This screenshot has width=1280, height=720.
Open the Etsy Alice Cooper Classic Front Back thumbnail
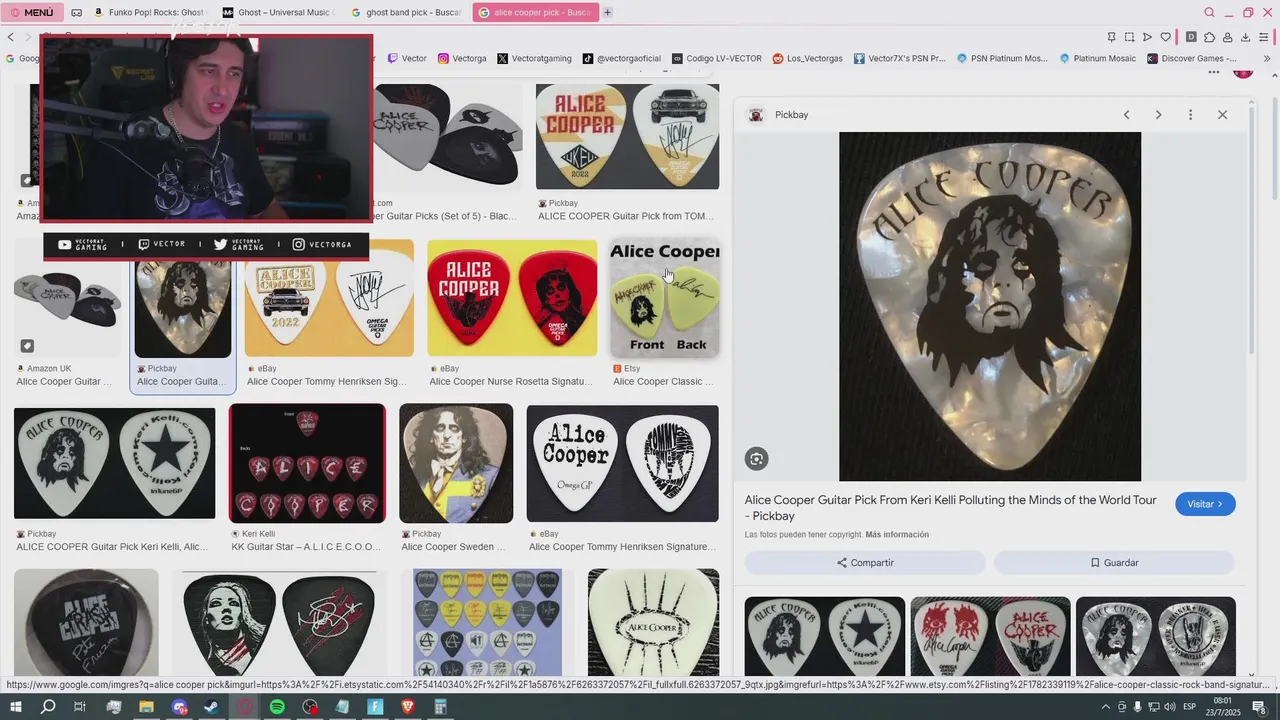pyautogui.click(x=665, y=298)
